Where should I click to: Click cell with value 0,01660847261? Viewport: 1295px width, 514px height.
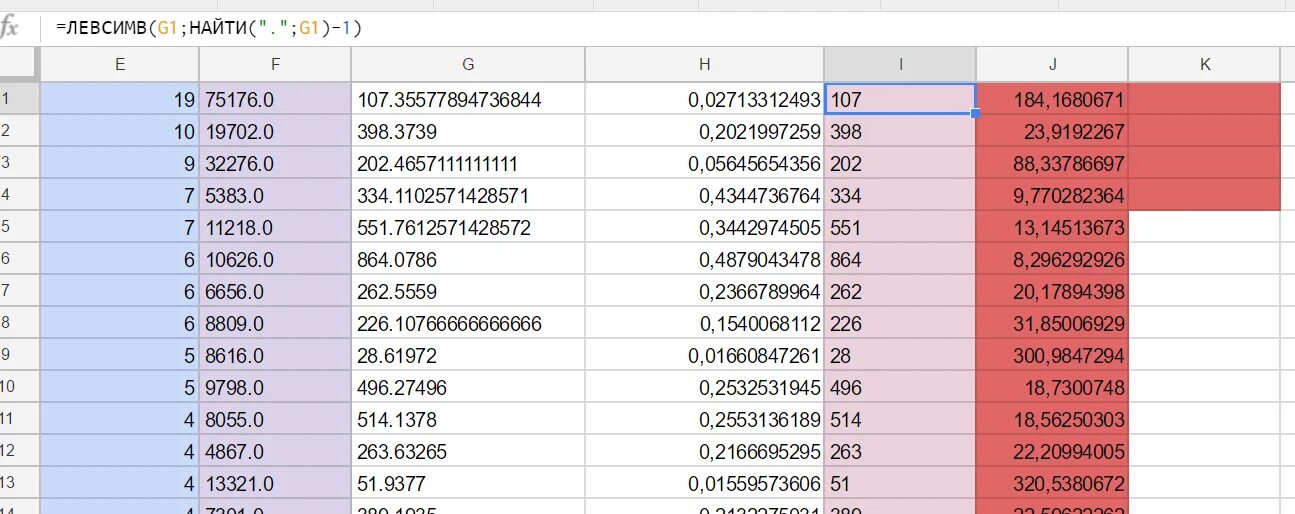pos(705,355)
